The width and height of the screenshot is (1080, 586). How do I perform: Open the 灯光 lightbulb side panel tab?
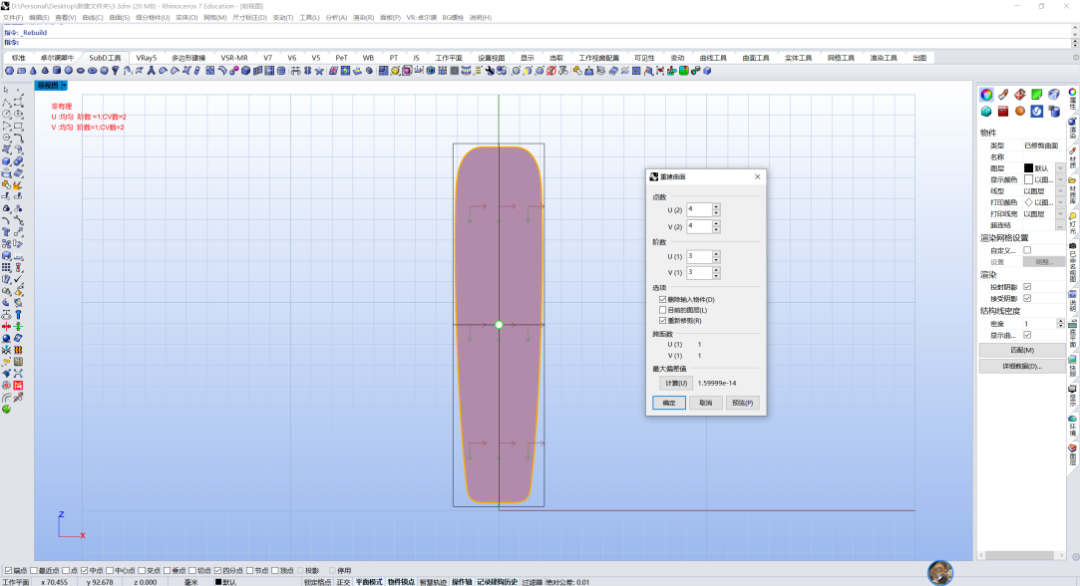click(x=1072, y=222)
